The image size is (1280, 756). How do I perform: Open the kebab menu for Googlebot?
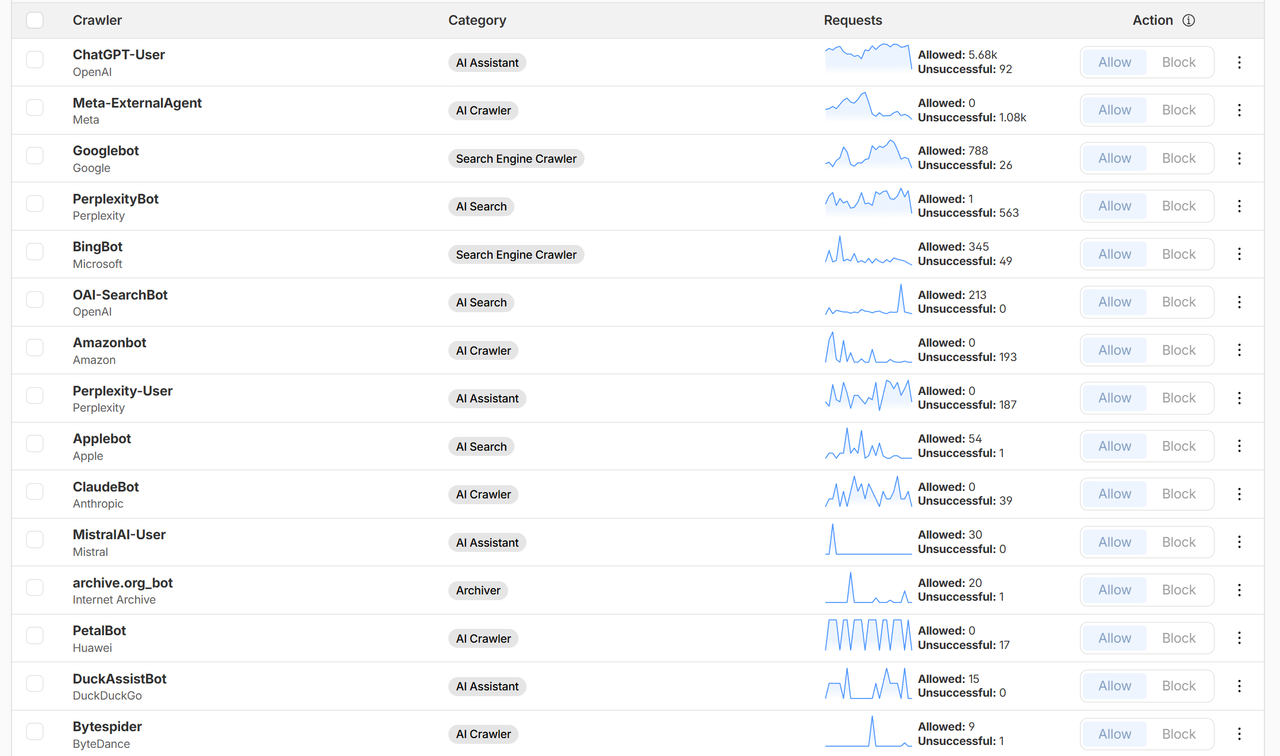point(1239,158)
